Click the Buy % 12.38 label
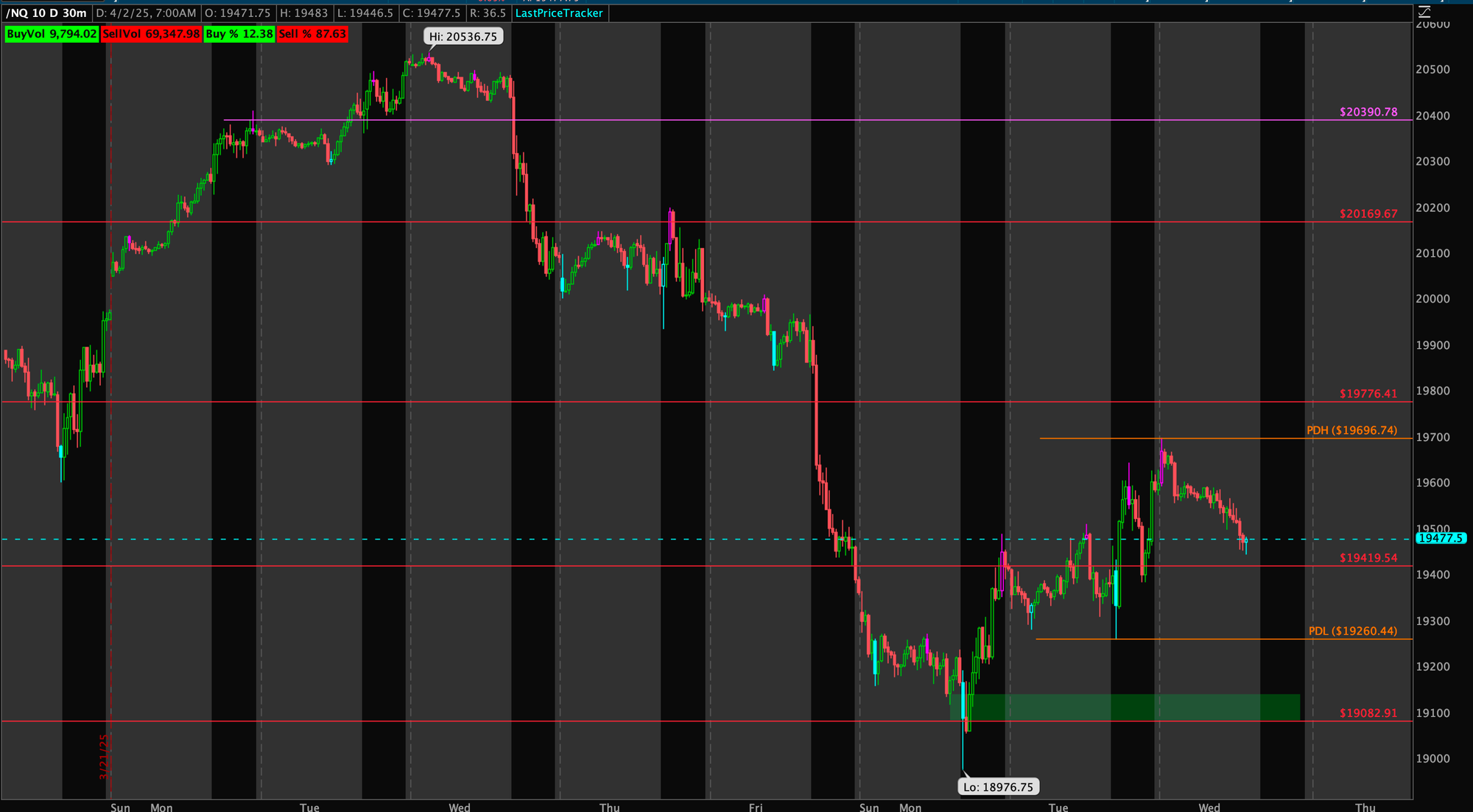The width and height of the screenshot is (1473, 812). point(239,34)
